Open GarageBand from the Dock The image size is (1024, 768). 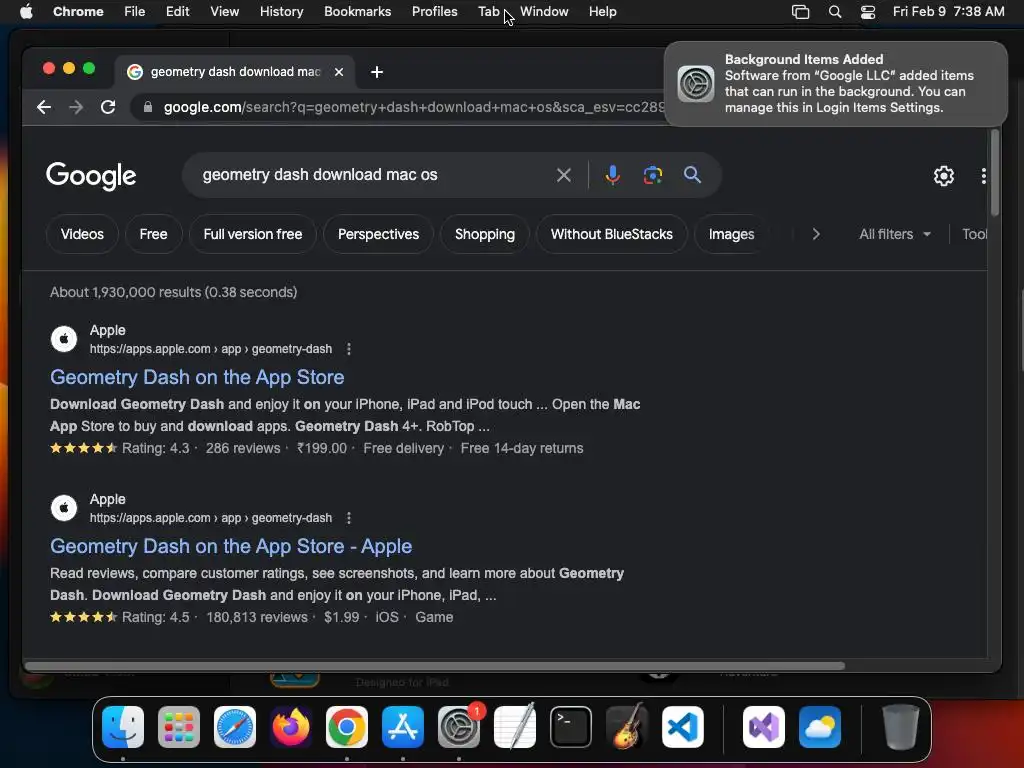pyautogui.click(x=627, y=727)
